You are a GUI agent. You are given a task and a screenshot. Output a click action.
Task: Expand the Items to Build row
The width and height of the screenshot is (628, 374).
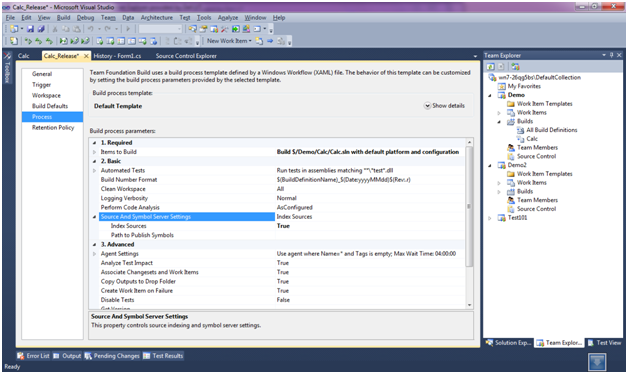click(x=95, y=152)
